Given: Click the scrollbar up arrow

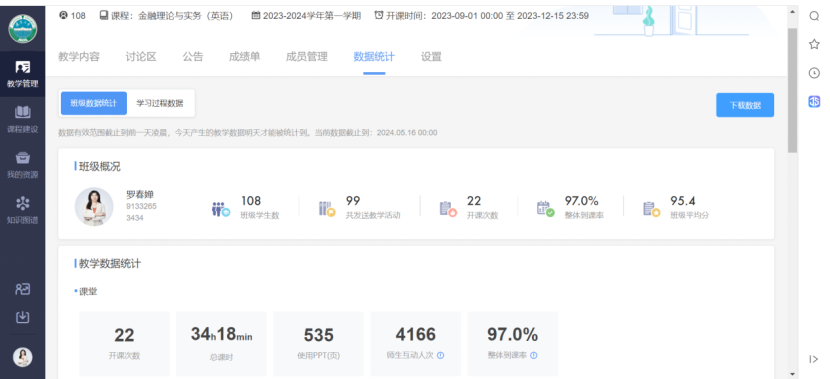Looking at the screenshot, I should (792, 11).
